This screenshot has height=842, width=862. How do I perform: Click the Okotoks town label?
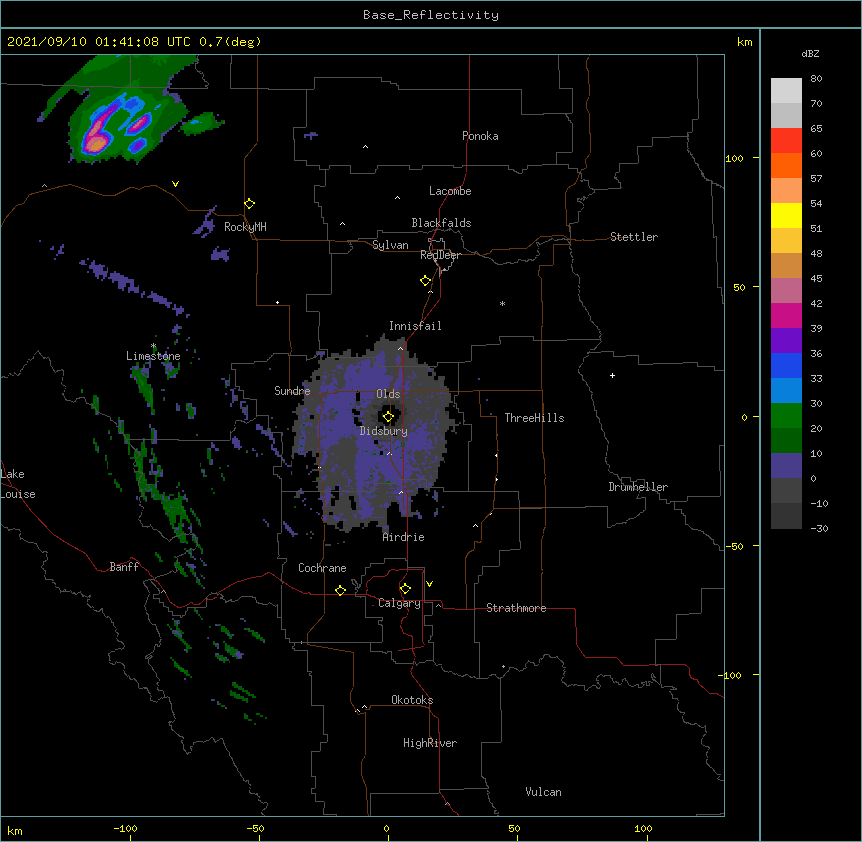coord(412,700)
